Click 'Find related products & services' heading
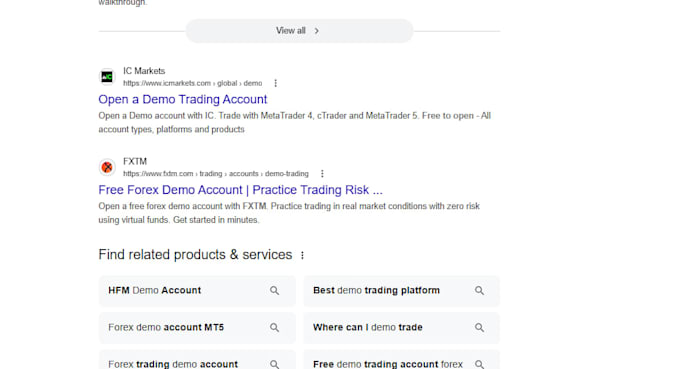Image resolution: width=680 pixels, height=369 pixels. coord(195,255)
